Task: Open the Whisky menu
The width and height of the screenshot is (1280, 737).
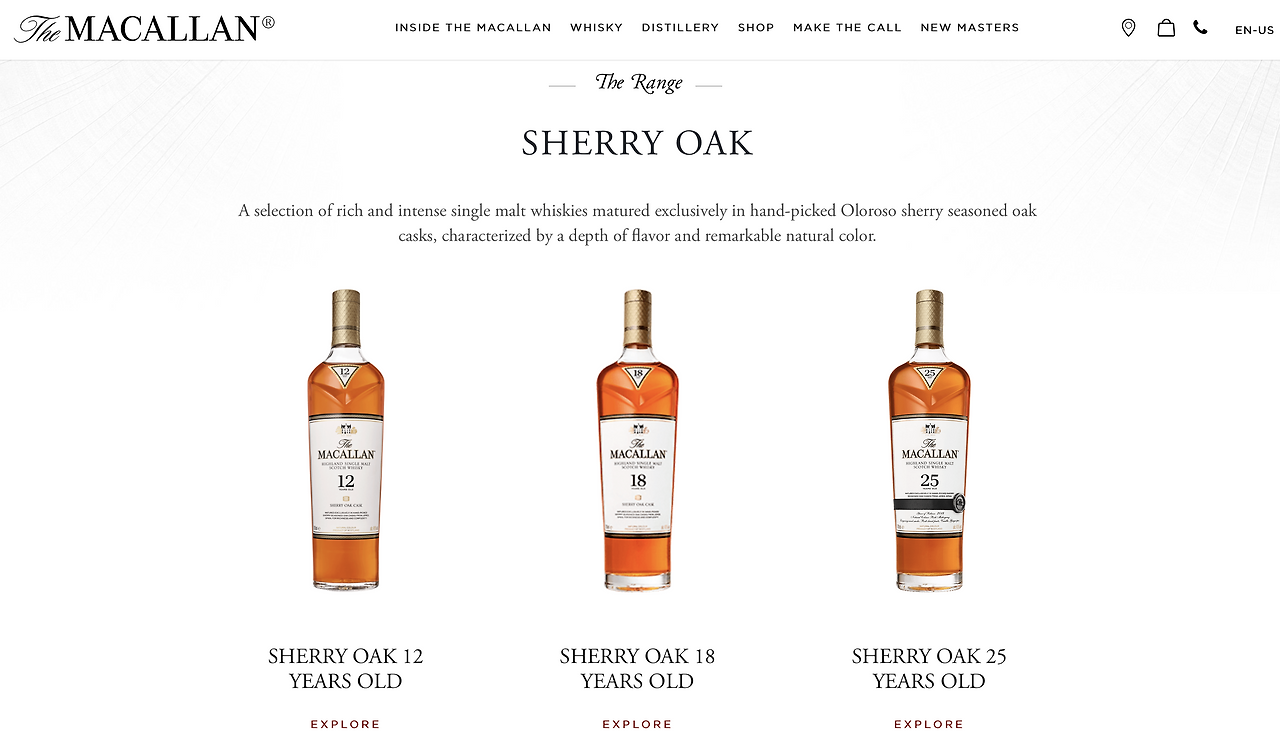Action: coord(596,28)
